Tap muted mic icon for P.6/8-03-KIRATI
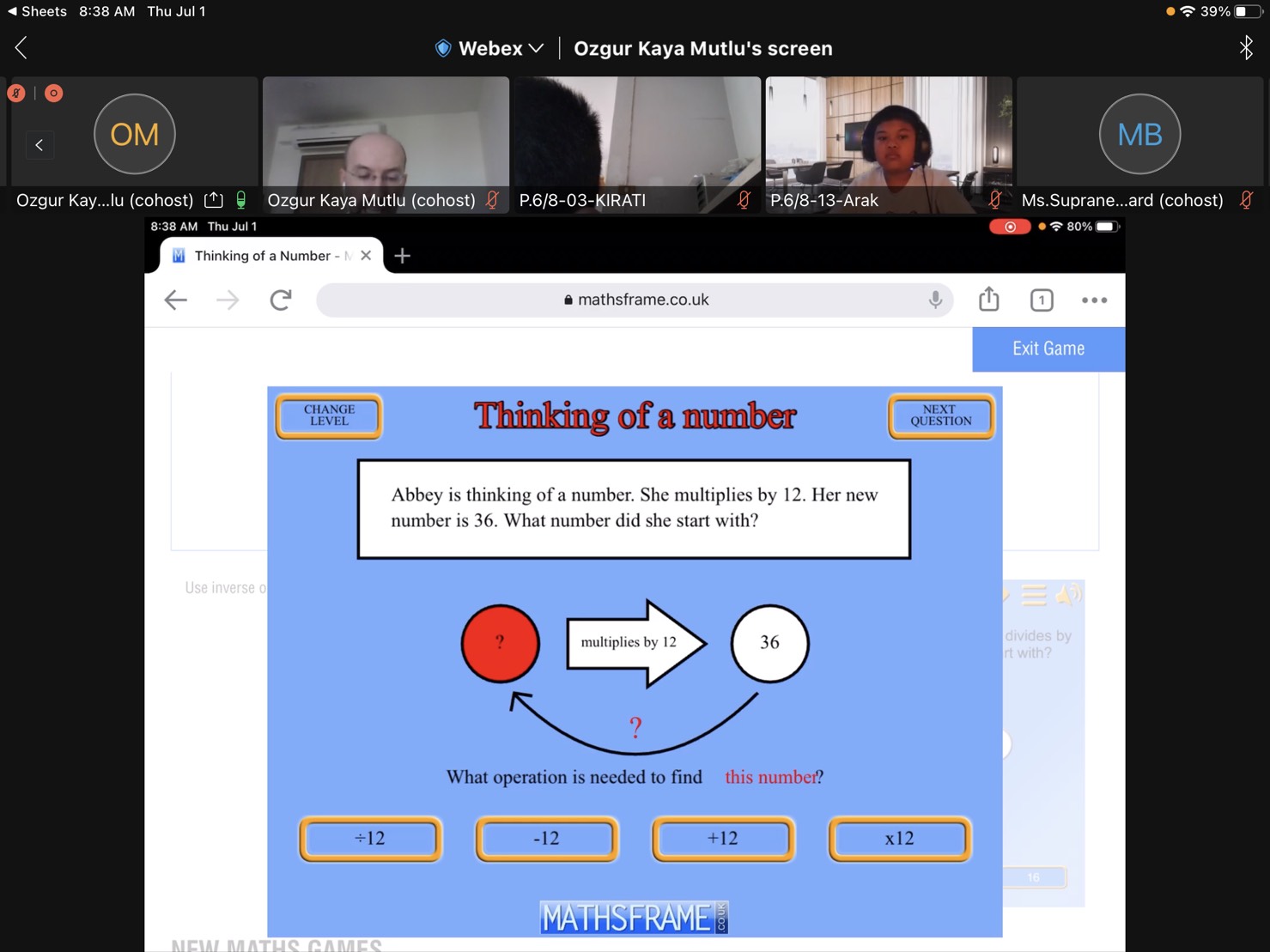Image resolution: width=1270 pixels, height=952 pixels. click(x=744, y=200)
